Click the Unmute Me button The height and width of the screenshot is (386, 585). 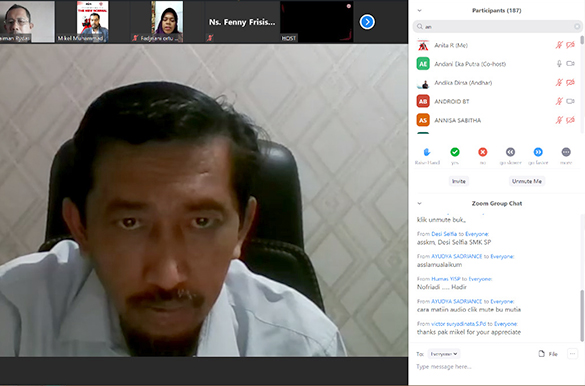(x=526, y=181)
